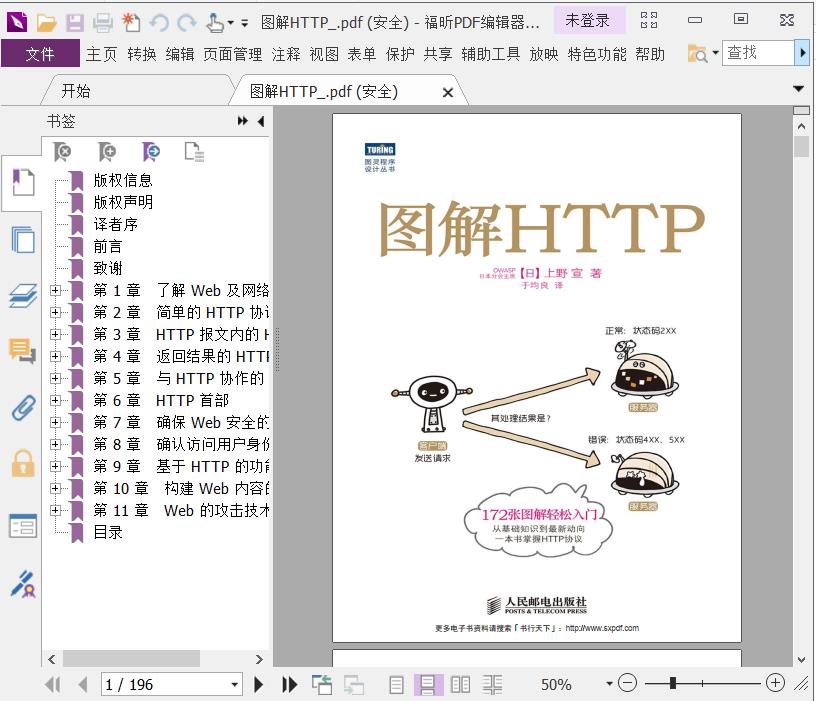This screenshot has width=816, height=701.
Task: Open the 页面管理 ribbon tab
Action: click(x=233, y=54)
